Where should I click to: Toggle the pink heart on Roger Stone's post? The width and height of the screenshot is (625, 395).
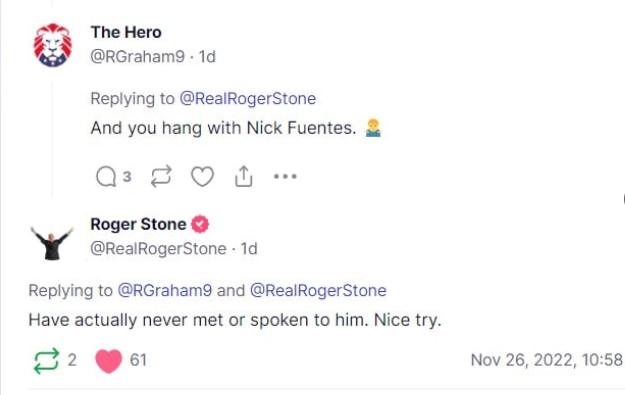point(108,361)
